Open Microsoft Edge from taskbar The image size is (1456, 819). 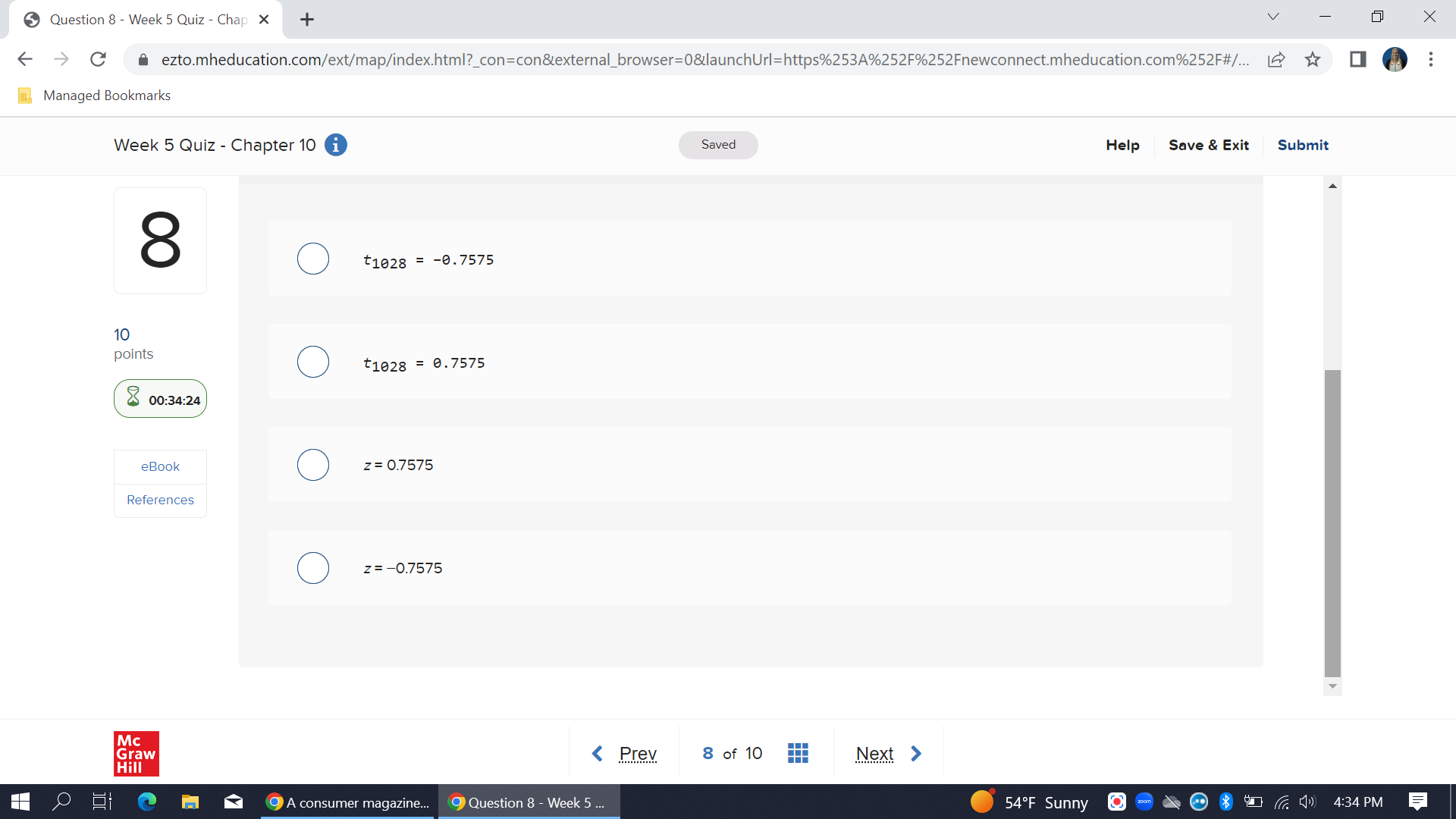pos(146,802)
